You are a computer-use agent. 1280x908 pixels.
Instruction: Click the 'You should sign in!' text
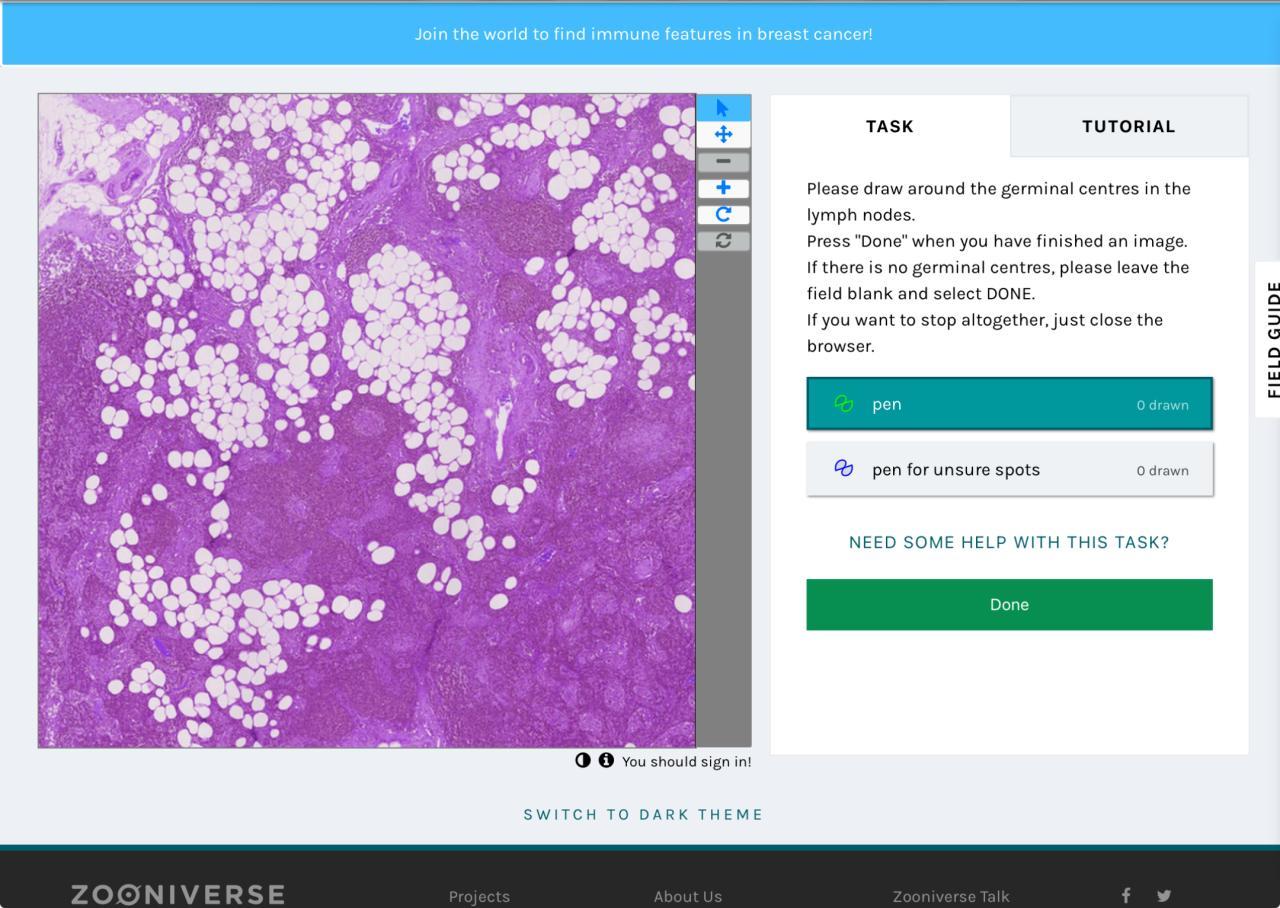686,761
